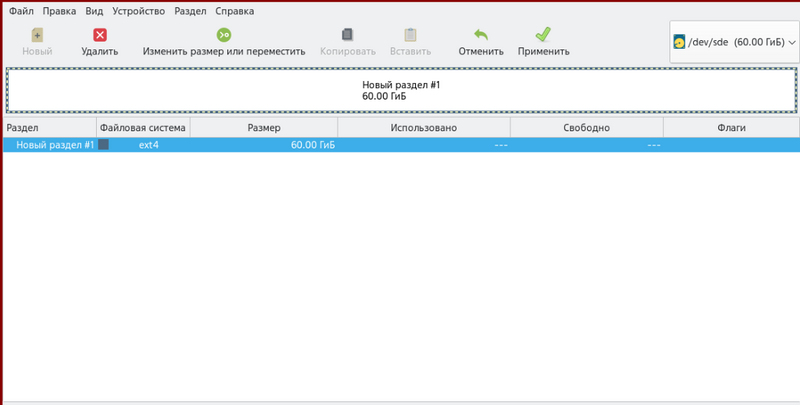800x405 pixels.
Task: Click the Файловая система column header
Action: pos(142,128)
